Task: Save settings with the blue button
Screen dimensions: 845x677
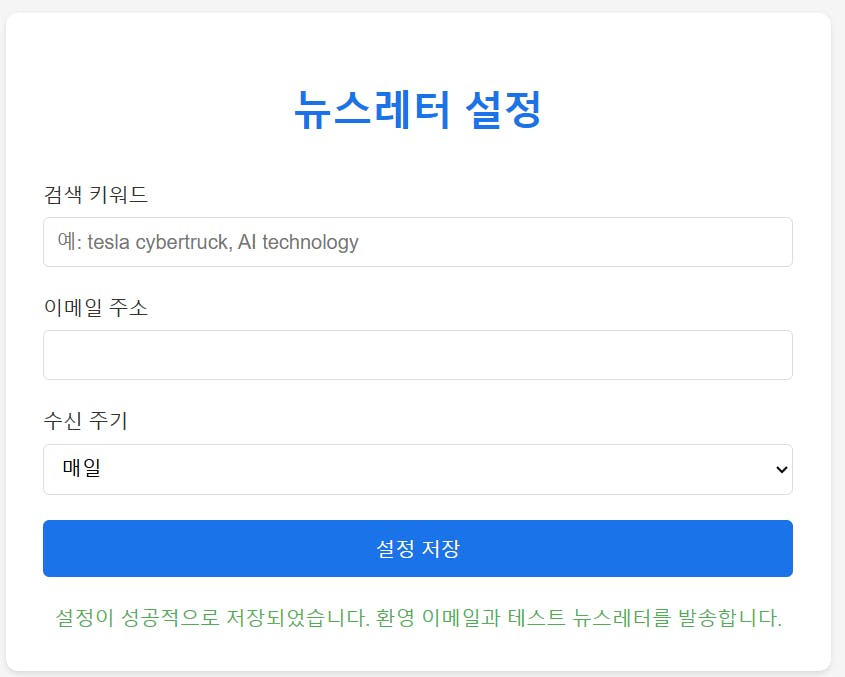Action: pos(417,548)
